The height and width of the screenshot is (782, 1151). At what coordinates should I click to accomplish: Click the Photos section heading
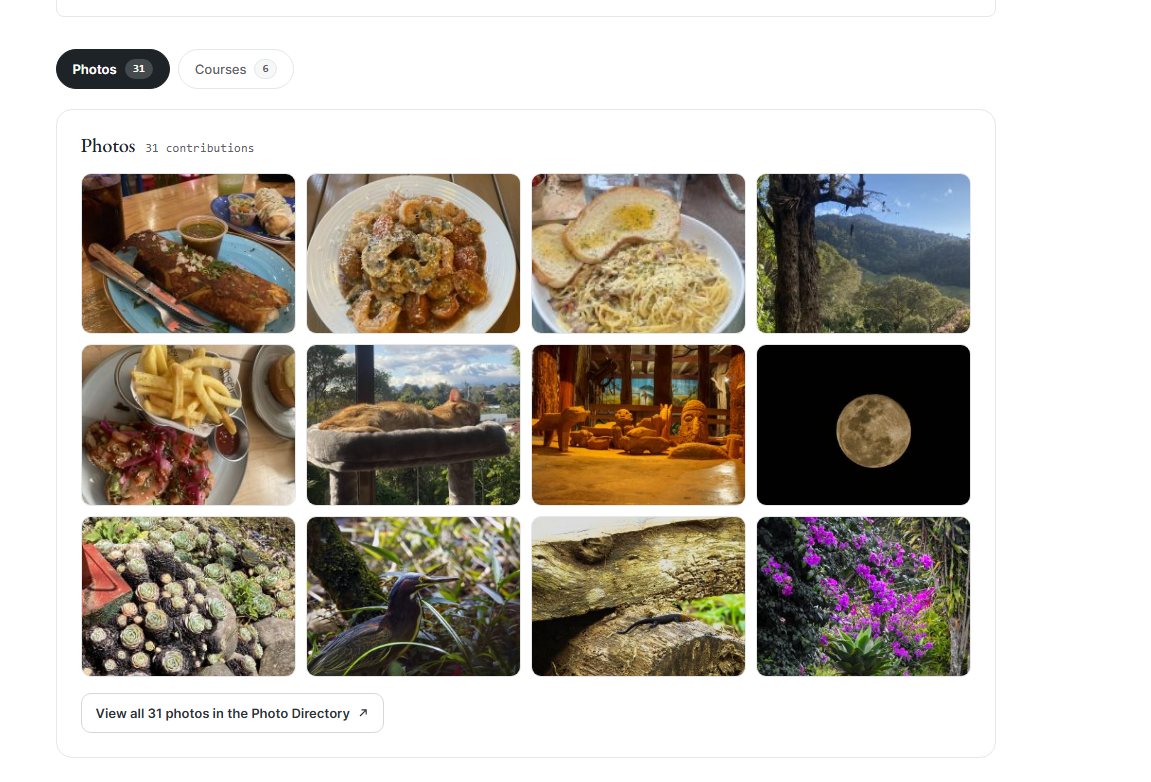tap(108, 146)
